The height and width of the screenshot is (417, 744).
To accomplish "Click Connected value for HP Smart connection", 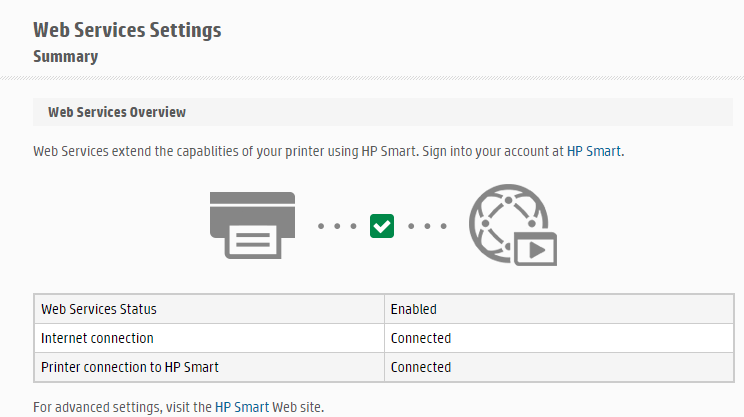I will (x=559, y=367).
